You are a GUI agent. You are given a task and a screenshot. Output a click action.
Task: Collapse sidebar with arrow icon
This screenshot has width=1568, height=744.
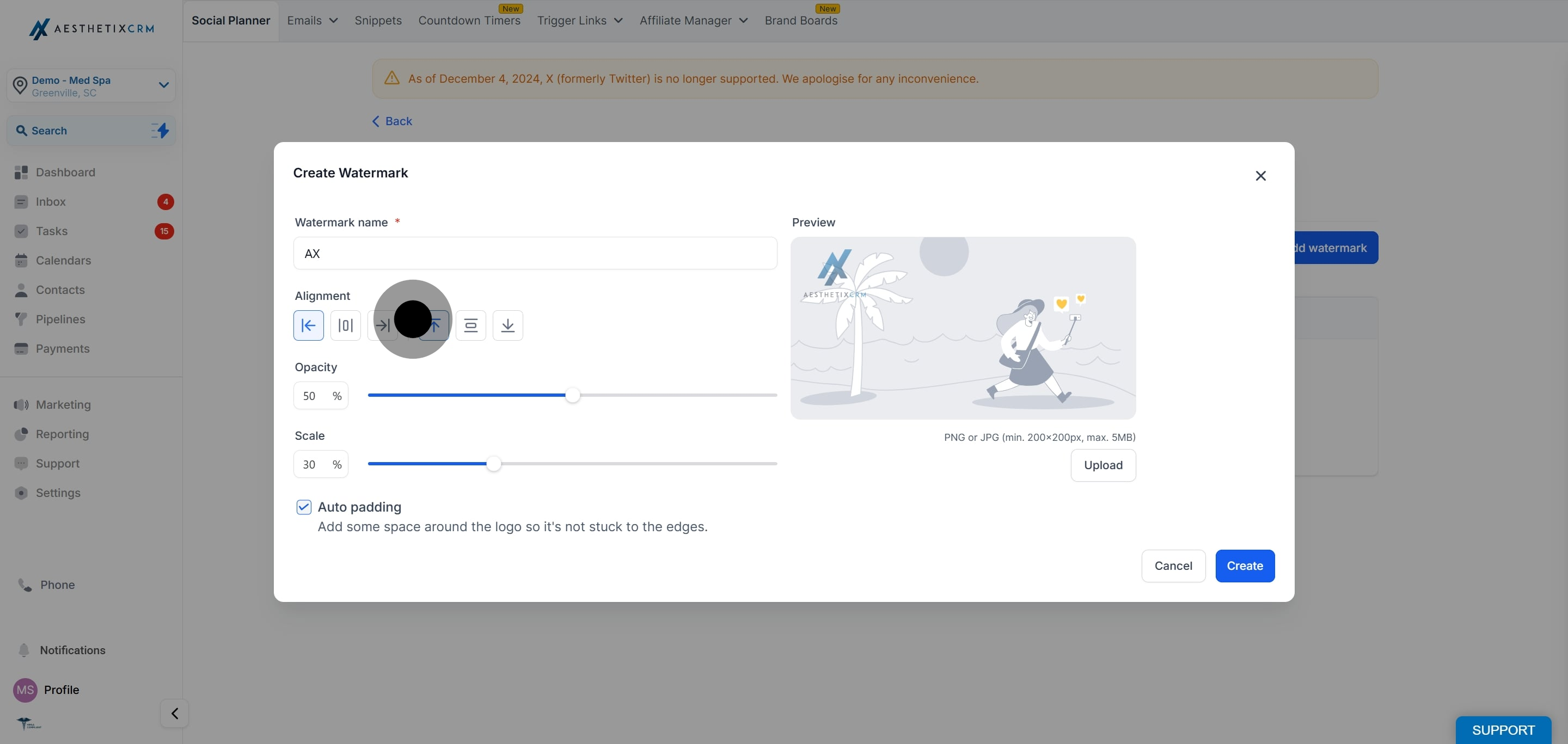(175, 713)
